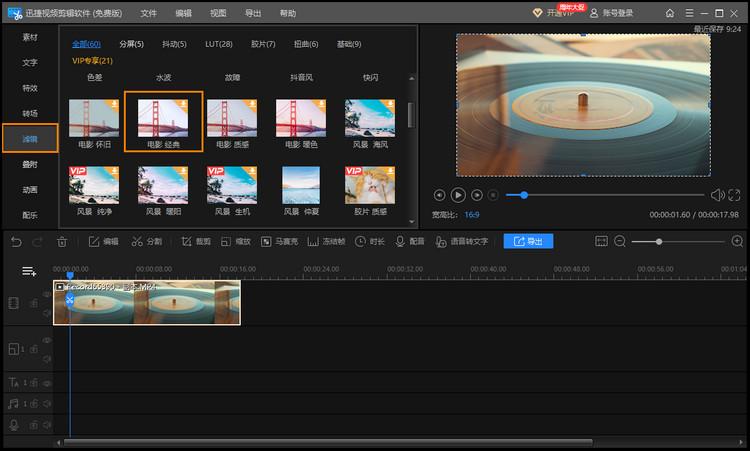Open the 视图 view menu

218,13
